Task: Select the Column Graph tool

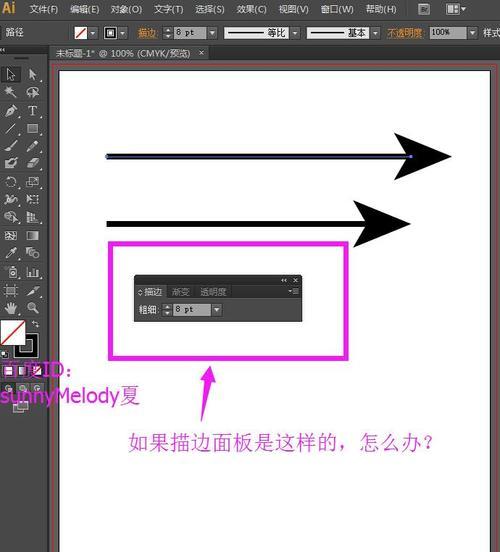Action: 32,272
